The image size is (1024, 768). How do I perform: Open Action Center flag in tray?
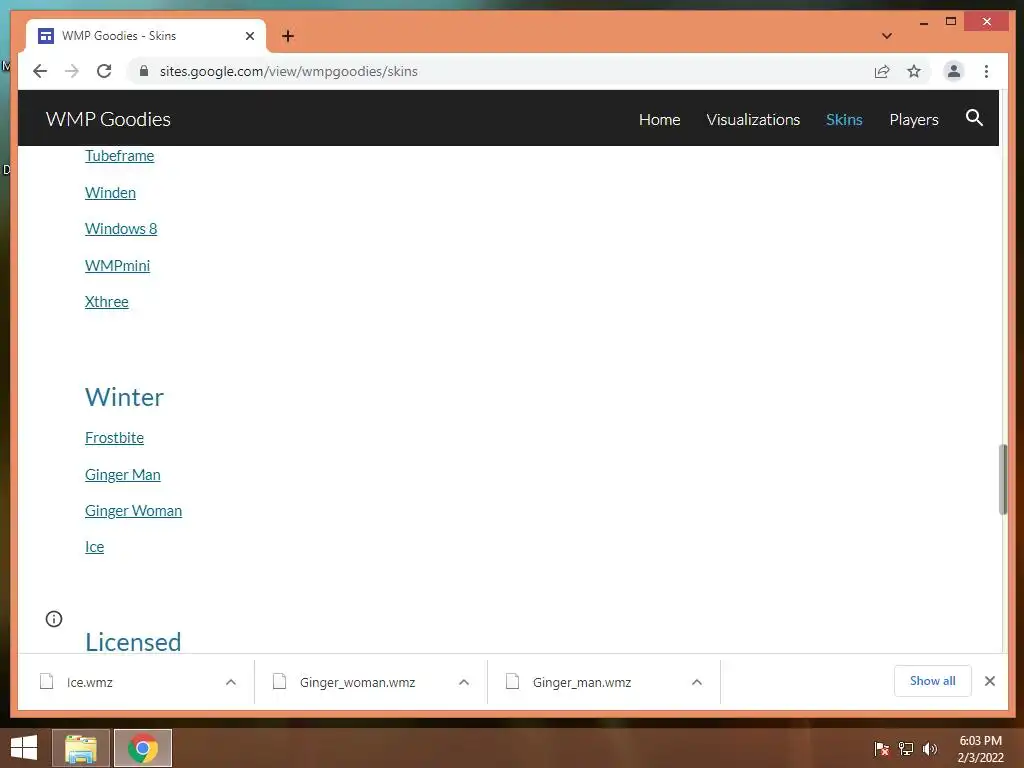pyautogui.click(x=881, y=748)
